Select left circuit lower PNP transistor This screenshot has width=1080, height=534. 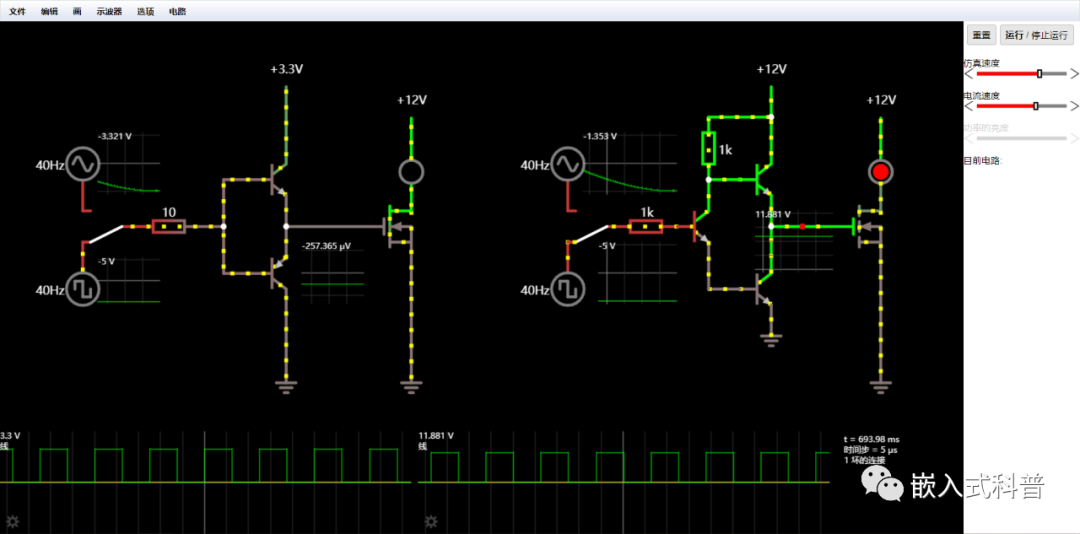point(278,273)
